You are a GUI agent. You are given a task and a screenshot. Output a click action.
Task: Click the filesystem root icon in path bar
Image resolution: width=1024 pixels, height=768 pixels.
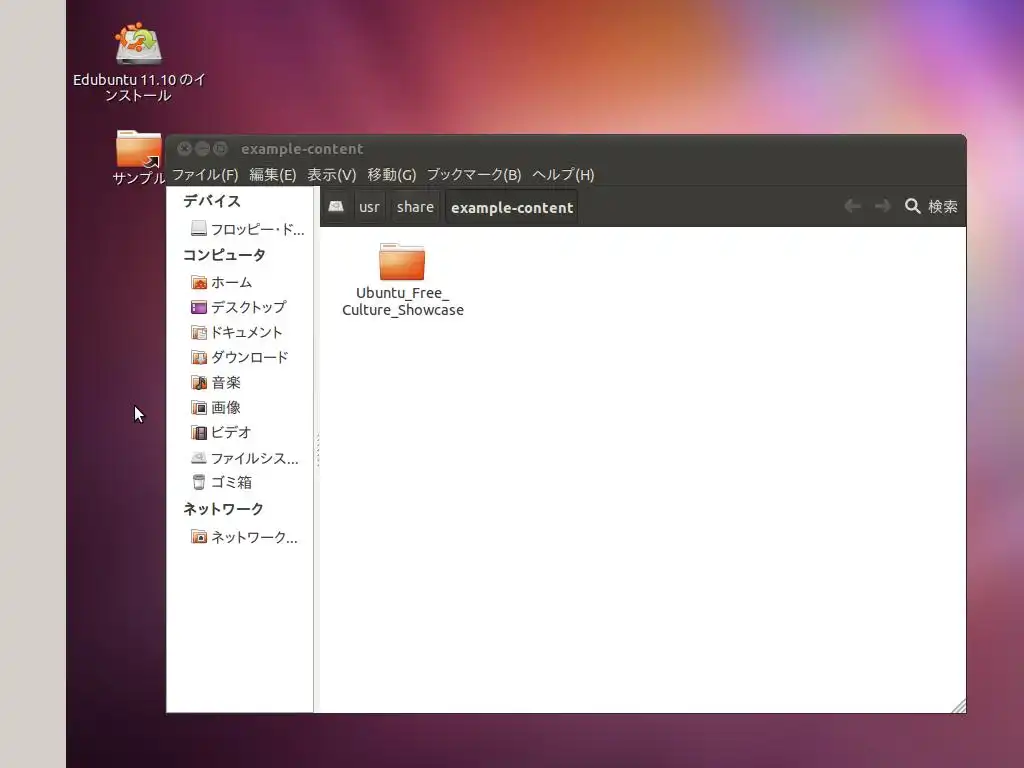tap(336, 207)
